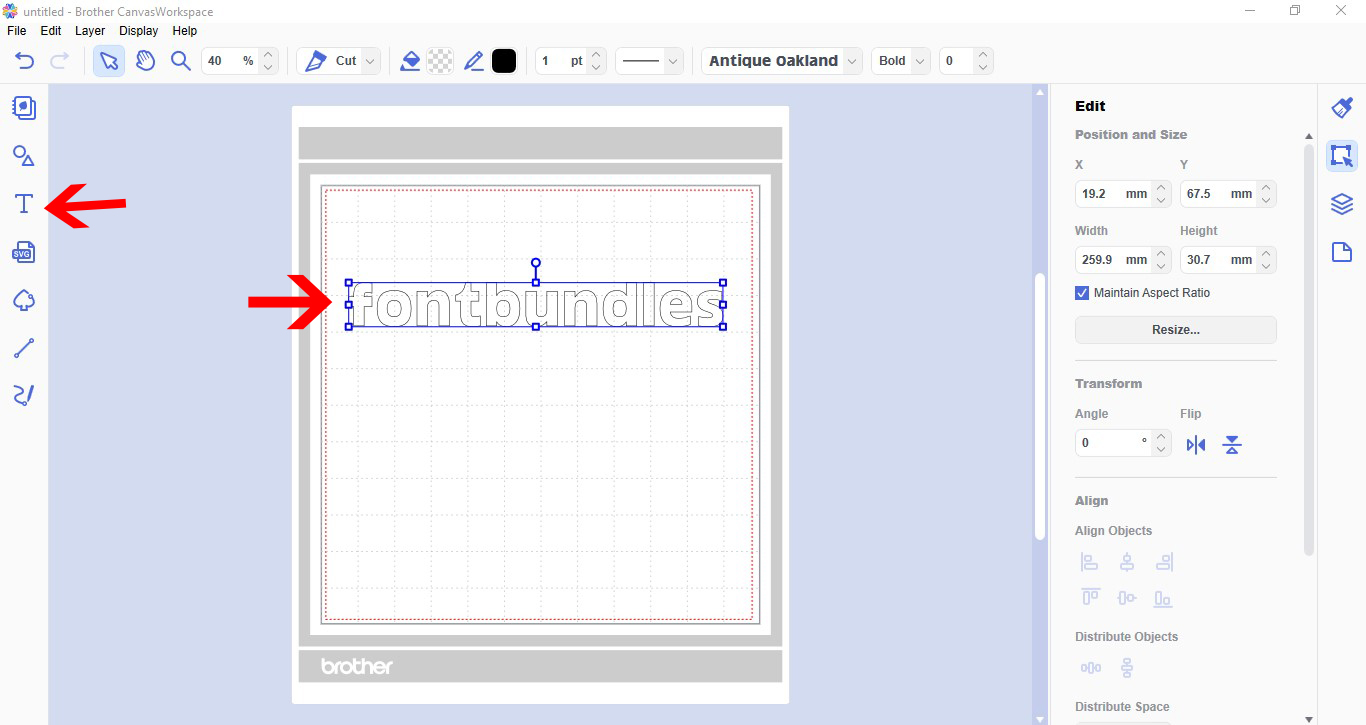The height and width of the screenshot is (725, 1366).
Task: Select the arrow Select tool
Action: click(x=109, y=61)
